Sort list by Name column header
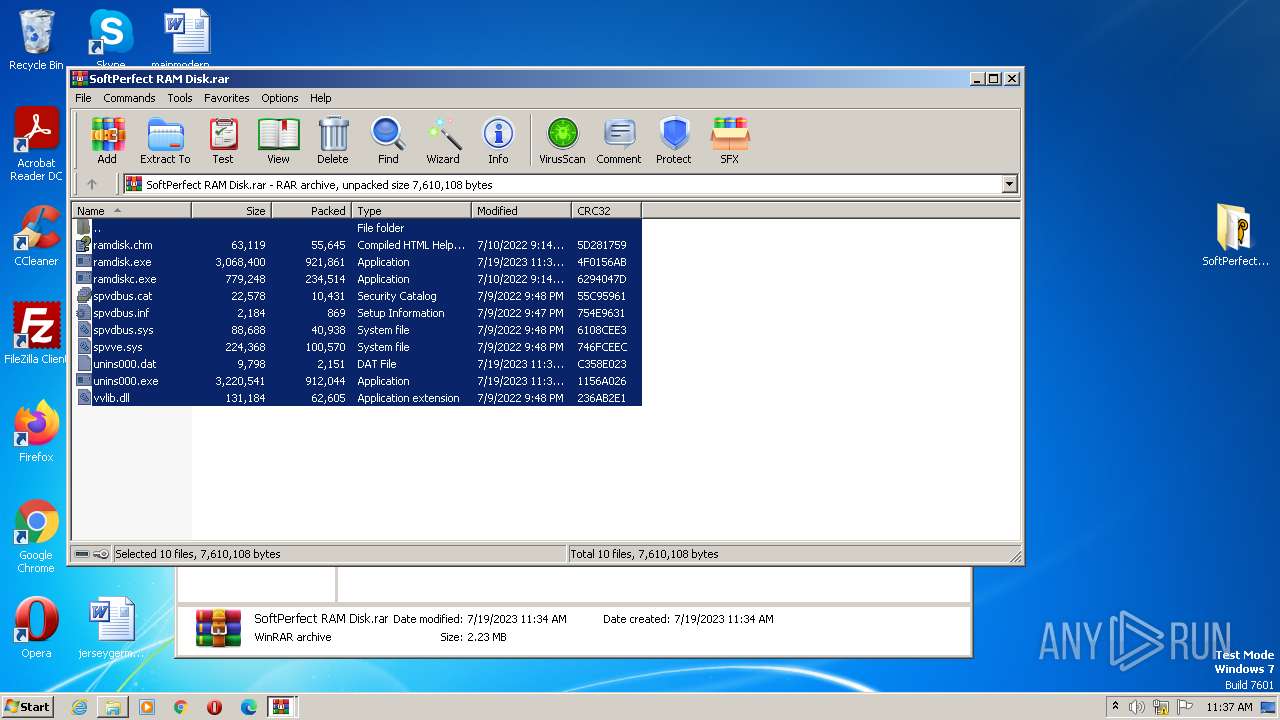1280x720 pixels. point(131,210)
